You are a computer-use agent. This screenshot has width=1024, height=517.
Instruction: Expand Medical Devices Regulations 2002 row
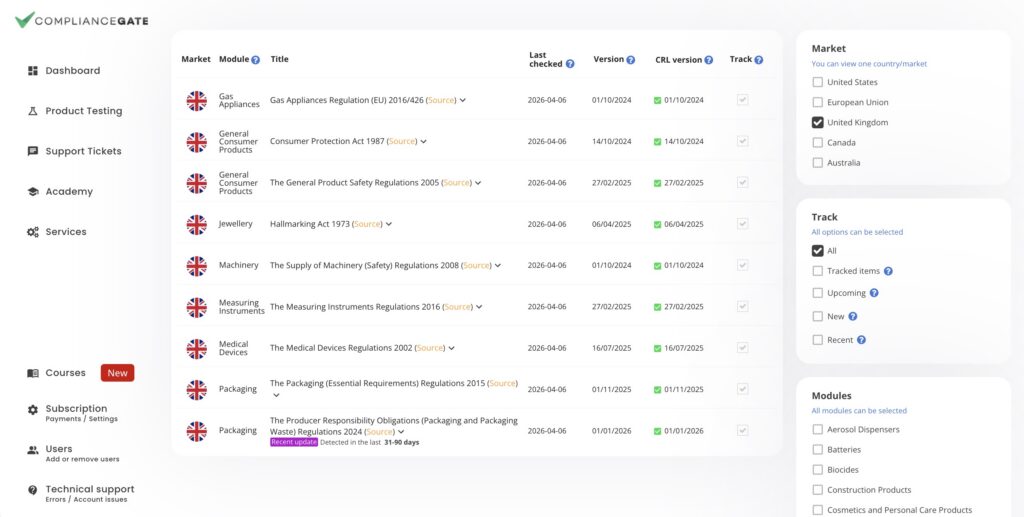(x=451, y=349)
